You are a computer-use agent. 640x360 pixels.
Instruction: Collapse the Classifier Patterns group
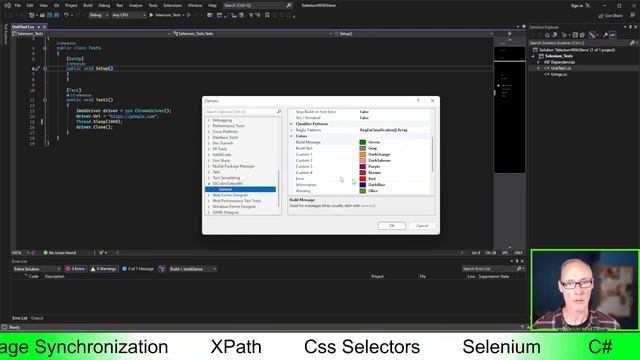[291, 124]
